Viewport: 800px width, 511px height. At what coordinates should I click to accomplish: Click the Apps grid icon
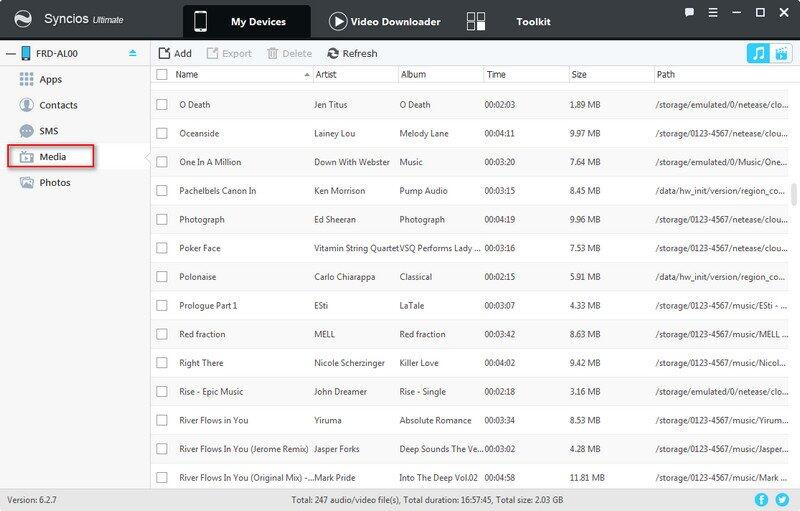coord(26,79)
